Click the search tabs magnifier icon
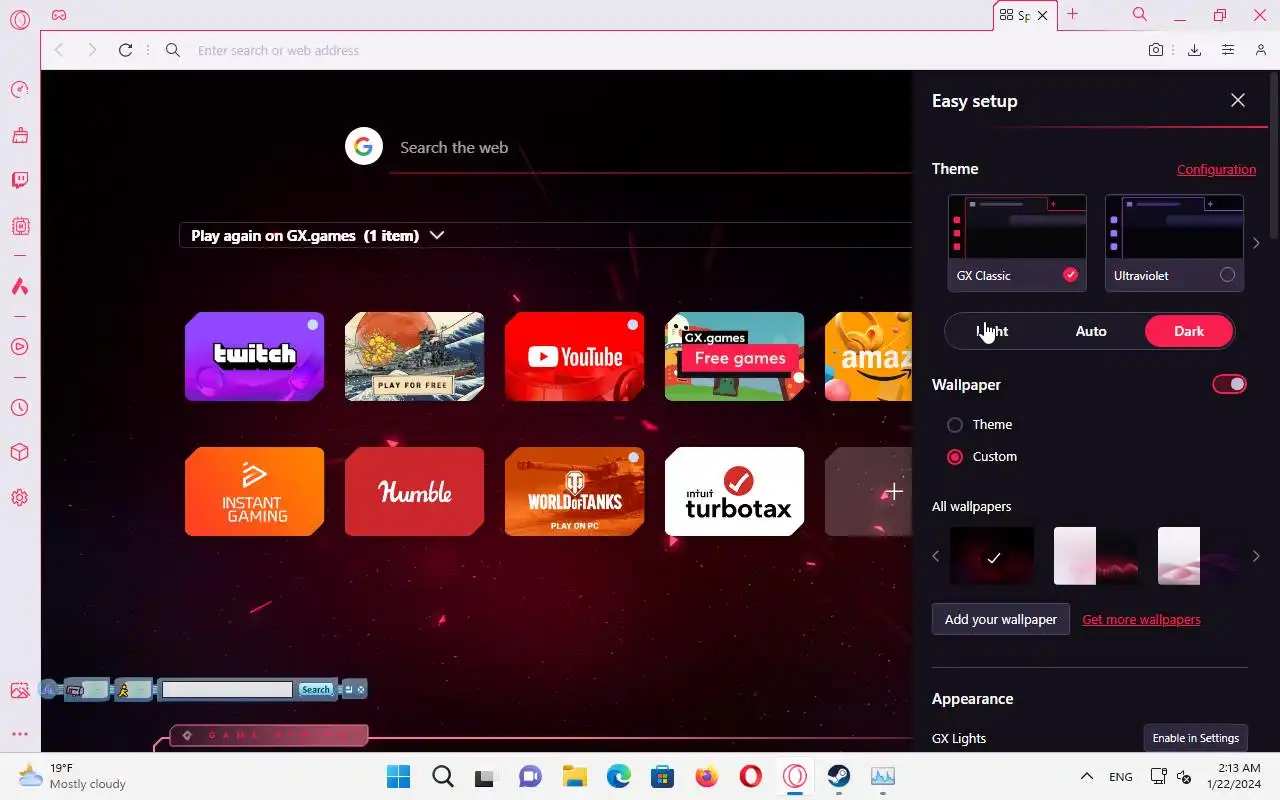This screenshot has height=800, width=1280. click(1139, 15)
